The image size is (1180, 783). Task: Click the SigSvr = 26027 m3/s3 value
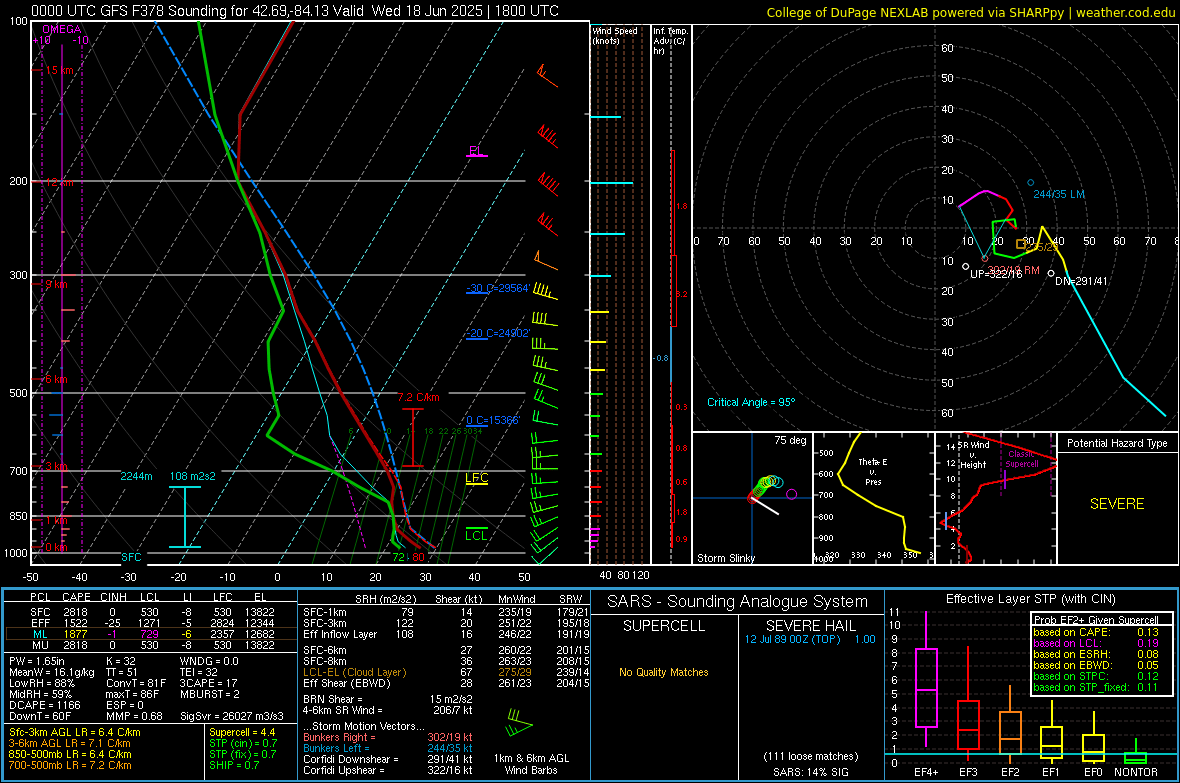pos(232,716)
